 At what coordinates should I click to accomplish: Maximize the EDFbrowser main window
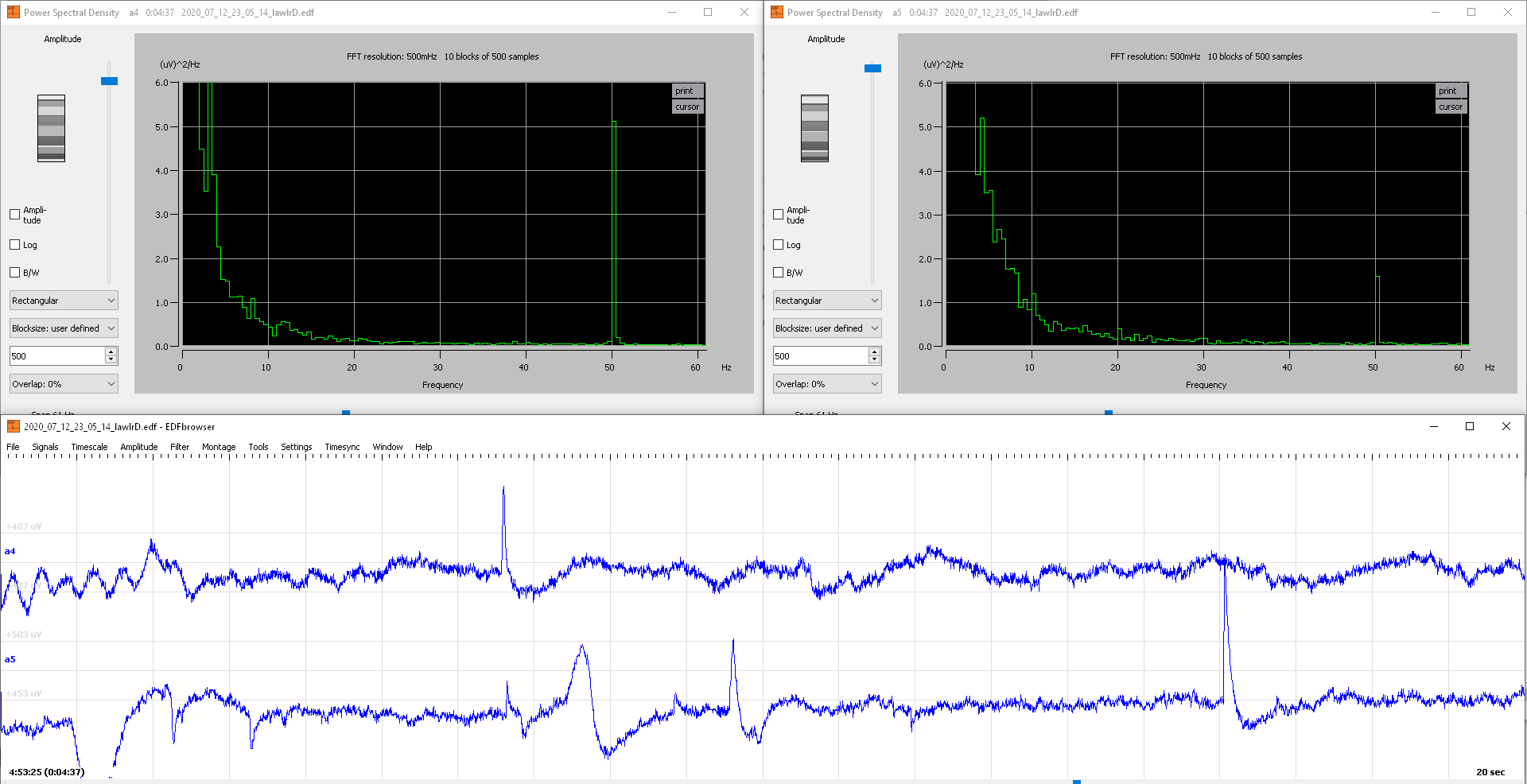click(x=1470, y=426)
